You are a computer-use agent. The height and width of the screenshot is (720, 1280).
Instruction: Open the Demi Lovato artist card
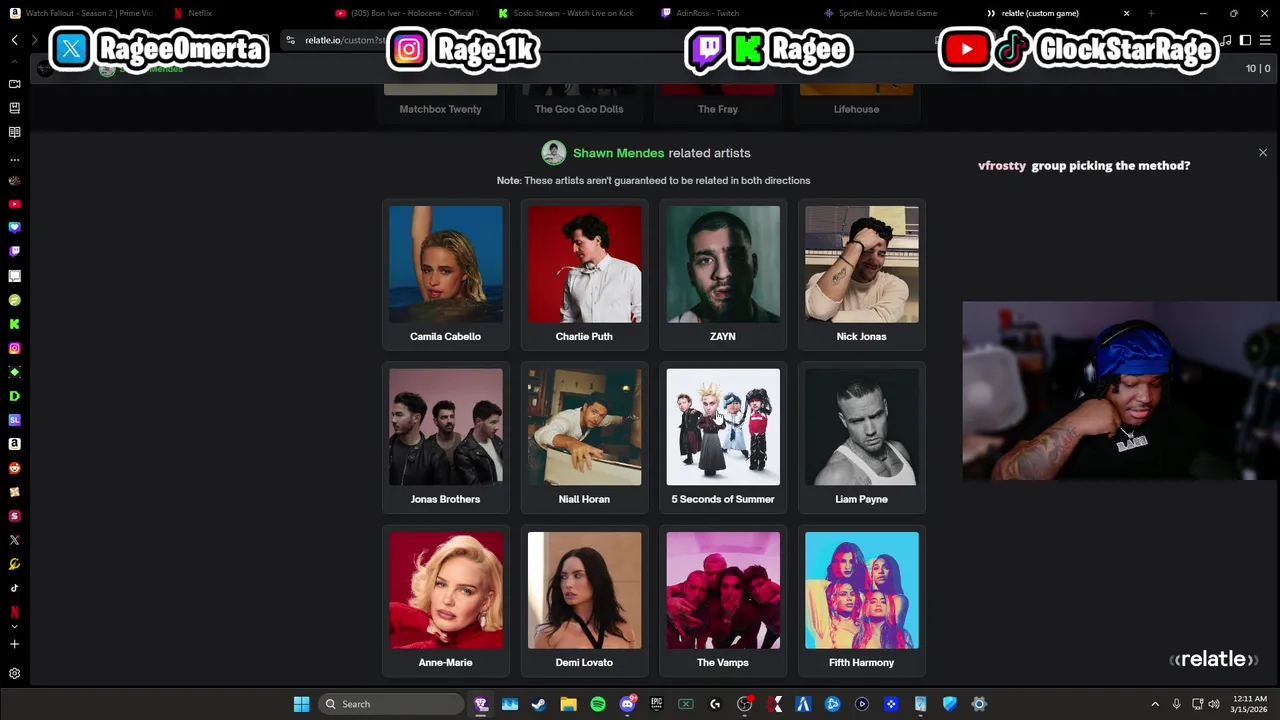tap(584, 600)
